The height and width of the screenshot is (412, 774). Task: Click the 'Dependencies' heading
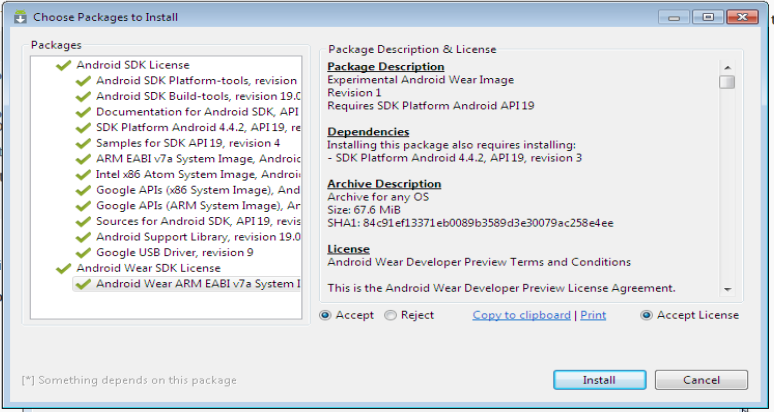point(368,132)
